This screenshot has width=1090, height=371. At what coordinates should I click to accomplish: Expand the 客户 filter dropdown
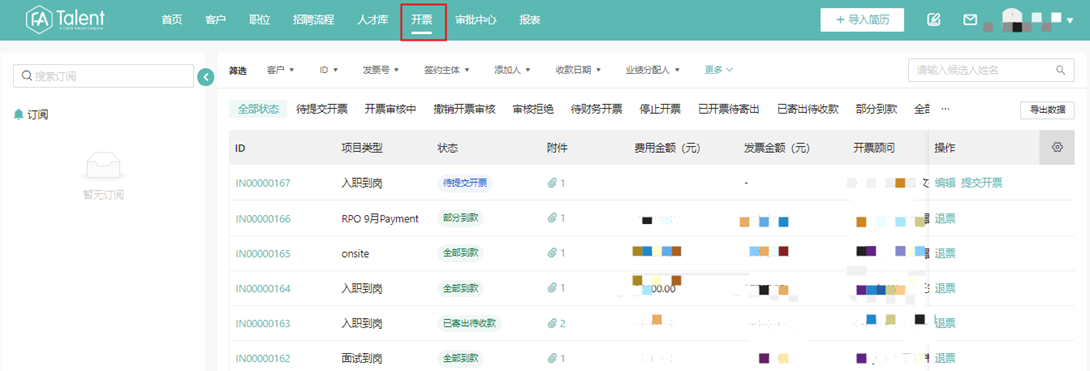point(281,70)
